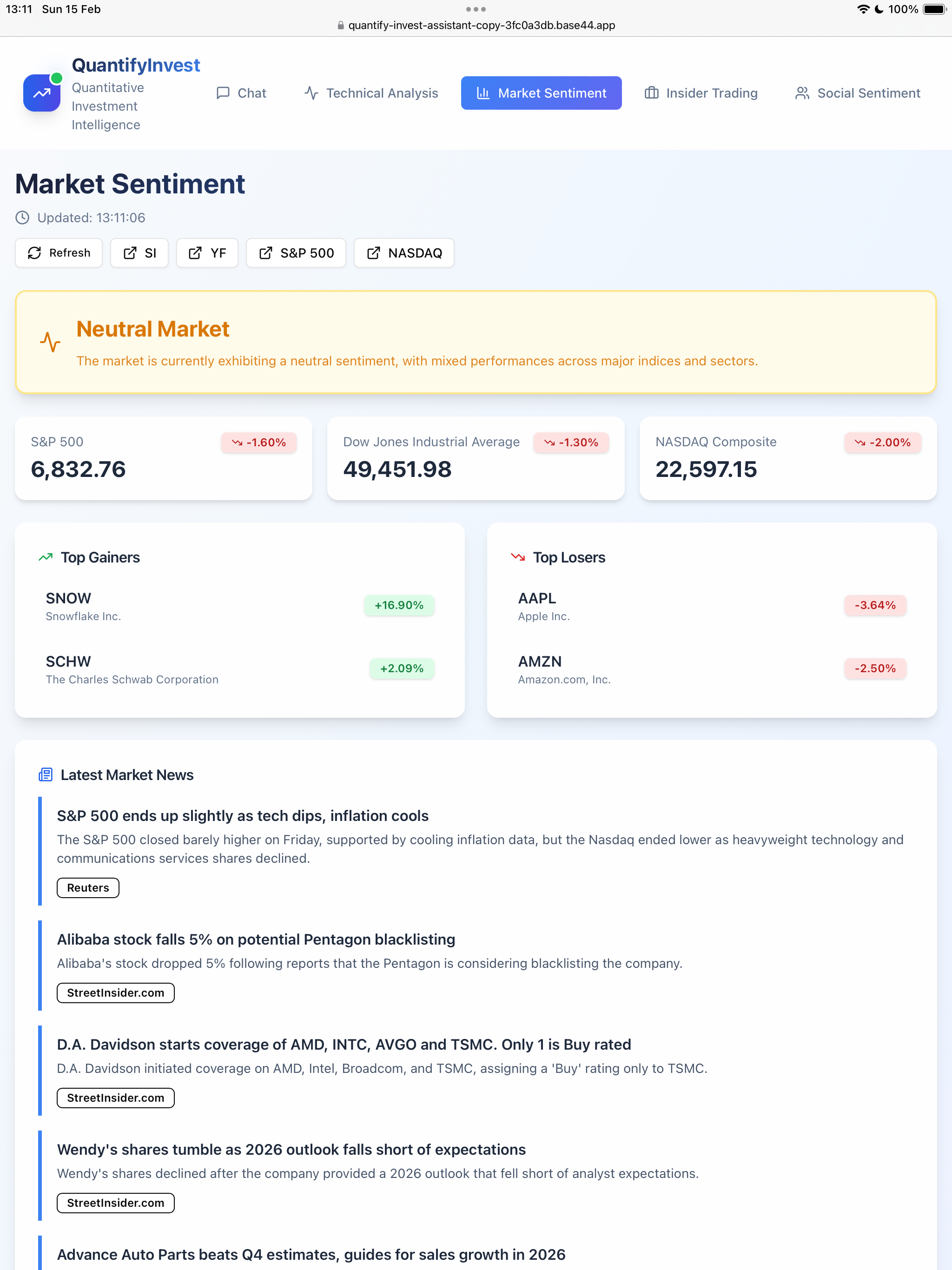Image resolution: width=952 pixels, height=1270 pixels.
Task: Click the Reuters source tag
Action: click(88, 887)
